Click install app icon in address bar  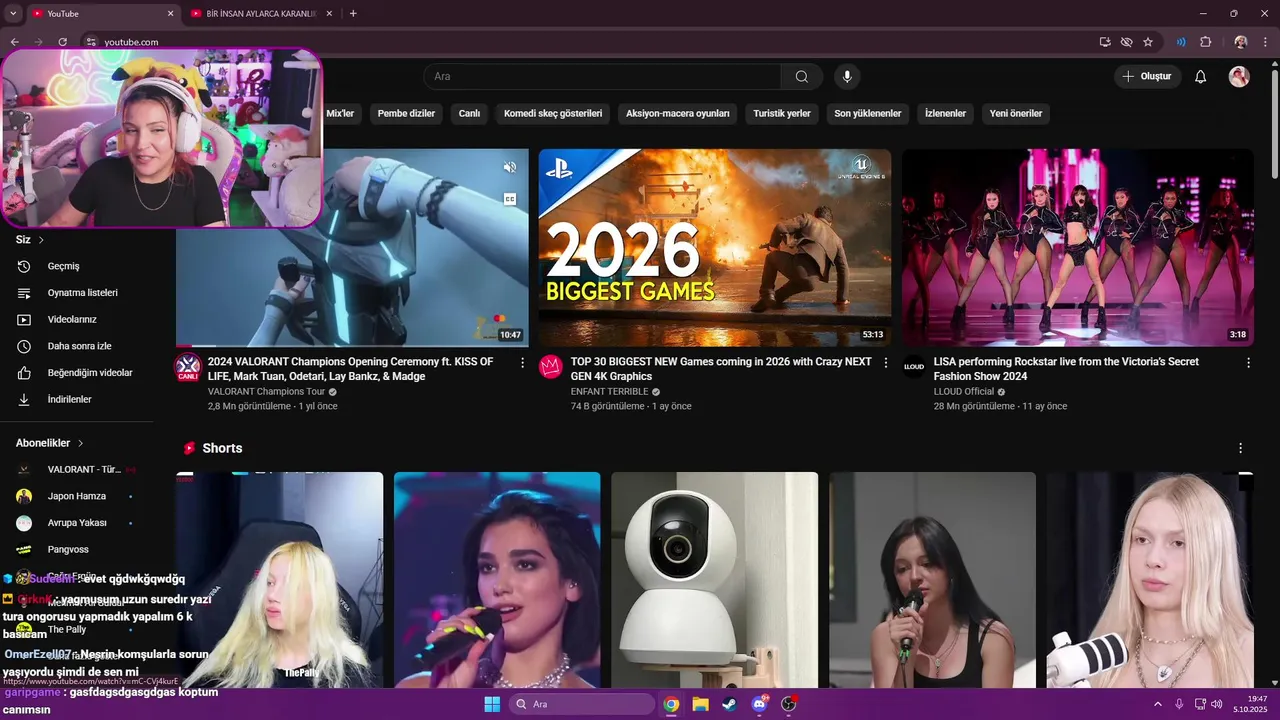1105,42
